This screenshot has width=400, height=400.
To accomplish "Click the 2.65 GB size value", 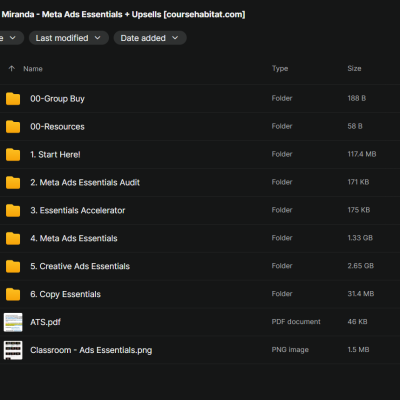I will pos(361,266).
